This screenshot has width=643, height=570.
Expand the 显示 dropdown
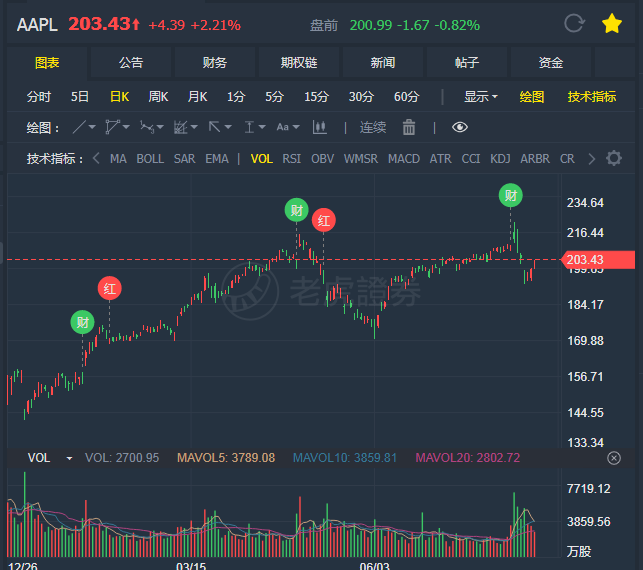click(x=481, y=97)
